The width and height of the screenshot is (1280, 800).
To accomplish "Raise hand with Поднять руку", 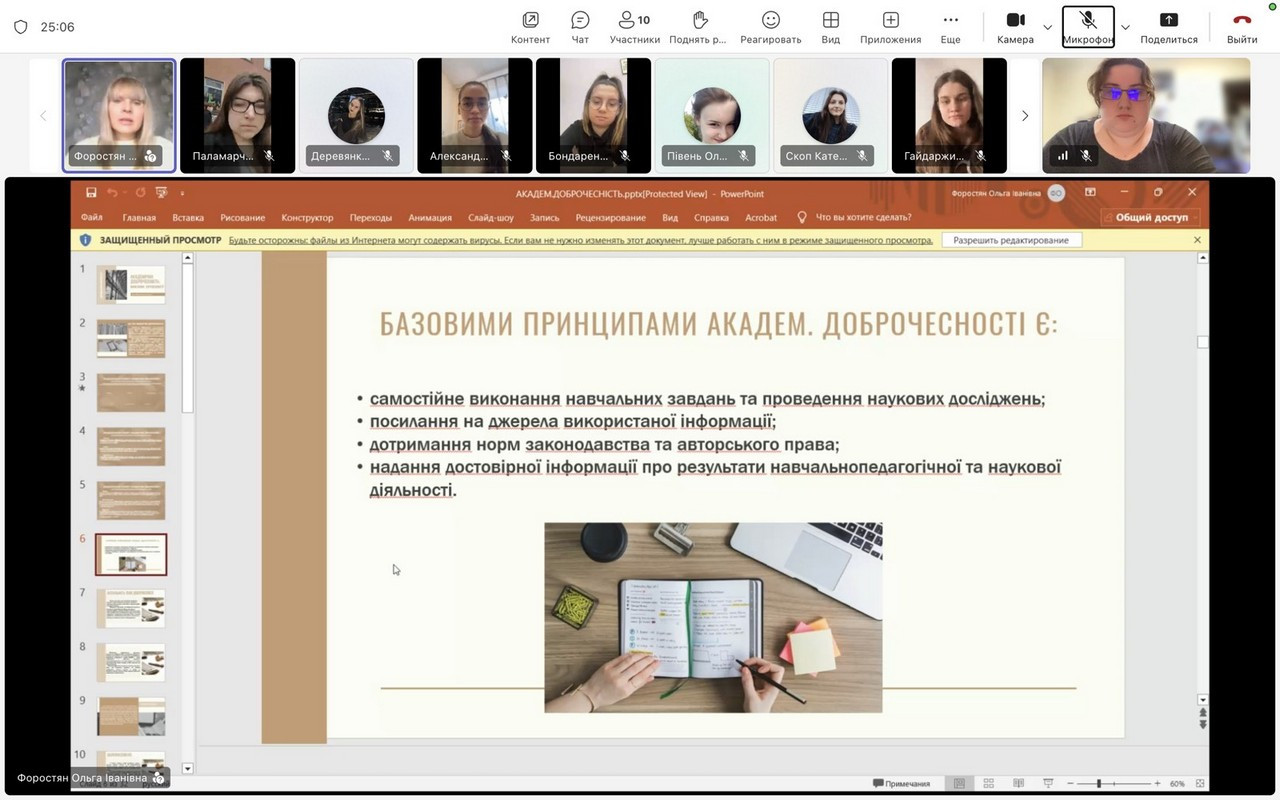I will [698, 27].
